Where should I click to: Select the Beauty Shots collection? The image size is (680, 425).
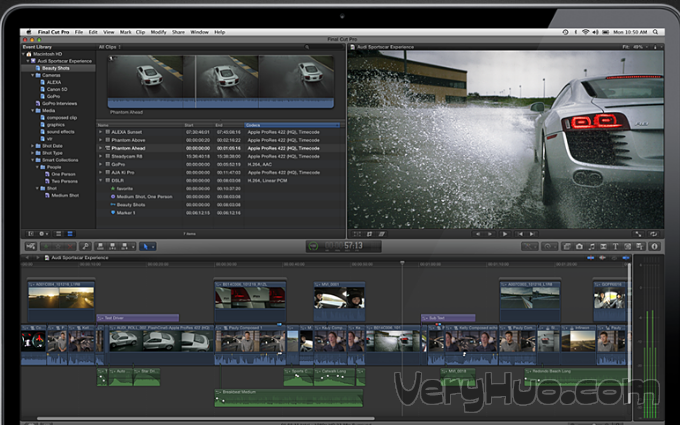click(58, 68)
